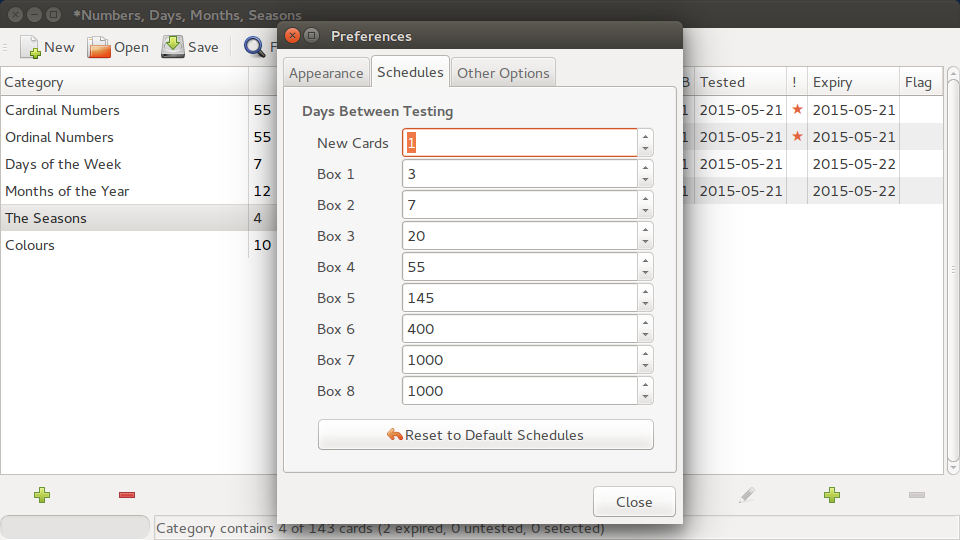This screenshot has height=540, width=960.
Task: Switch to the Appearance tab
Action: [x=326, y=73]
